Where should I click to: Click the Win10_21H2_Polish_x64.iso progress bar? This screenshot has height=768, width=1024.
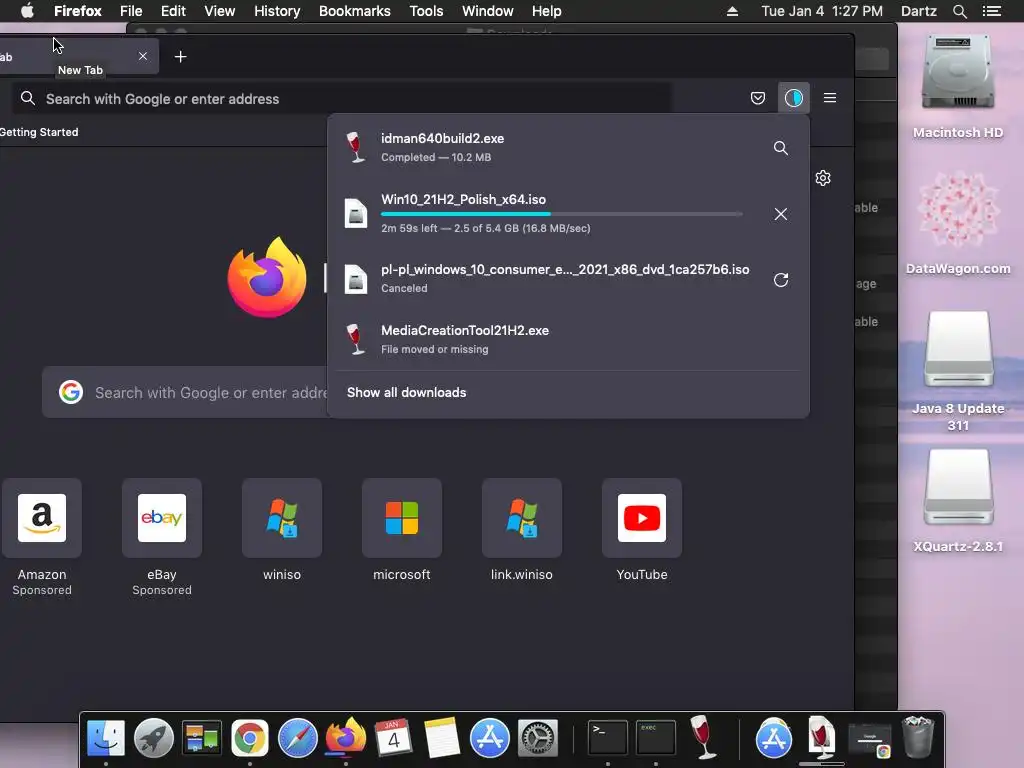point(562,214)
